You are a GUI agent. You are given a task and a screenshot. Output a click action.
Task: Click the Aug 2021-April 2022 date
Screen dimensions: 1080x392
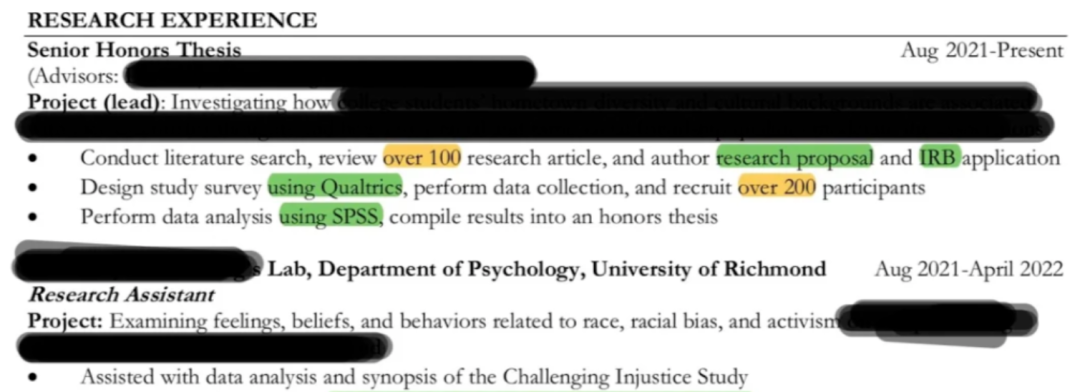click(969, 269)
